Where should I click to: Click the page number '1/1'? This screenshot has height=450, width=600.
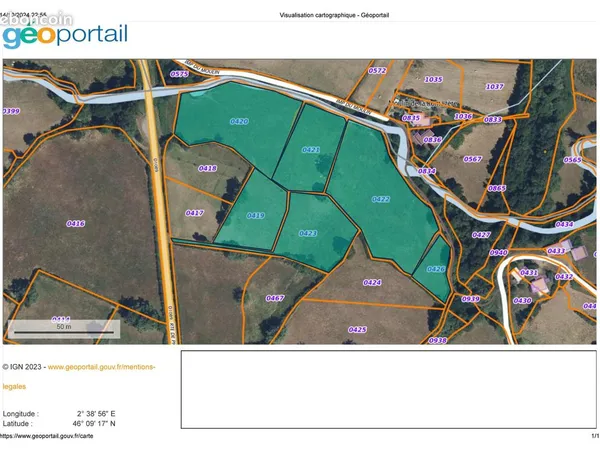[x=595, y=436]
